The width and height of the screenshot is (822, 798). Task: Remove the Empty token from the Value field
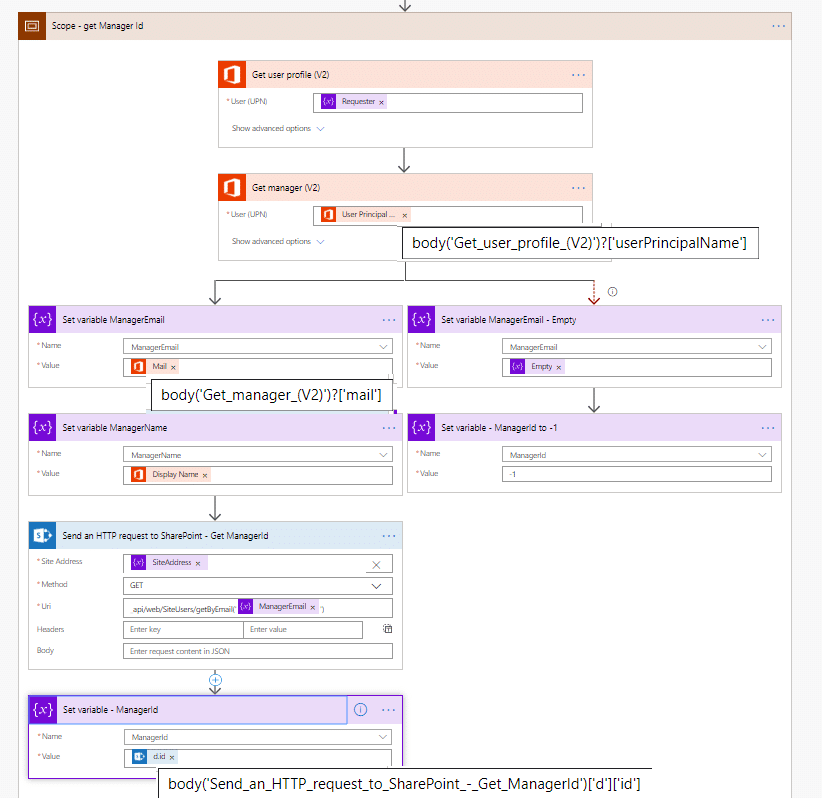558,367
